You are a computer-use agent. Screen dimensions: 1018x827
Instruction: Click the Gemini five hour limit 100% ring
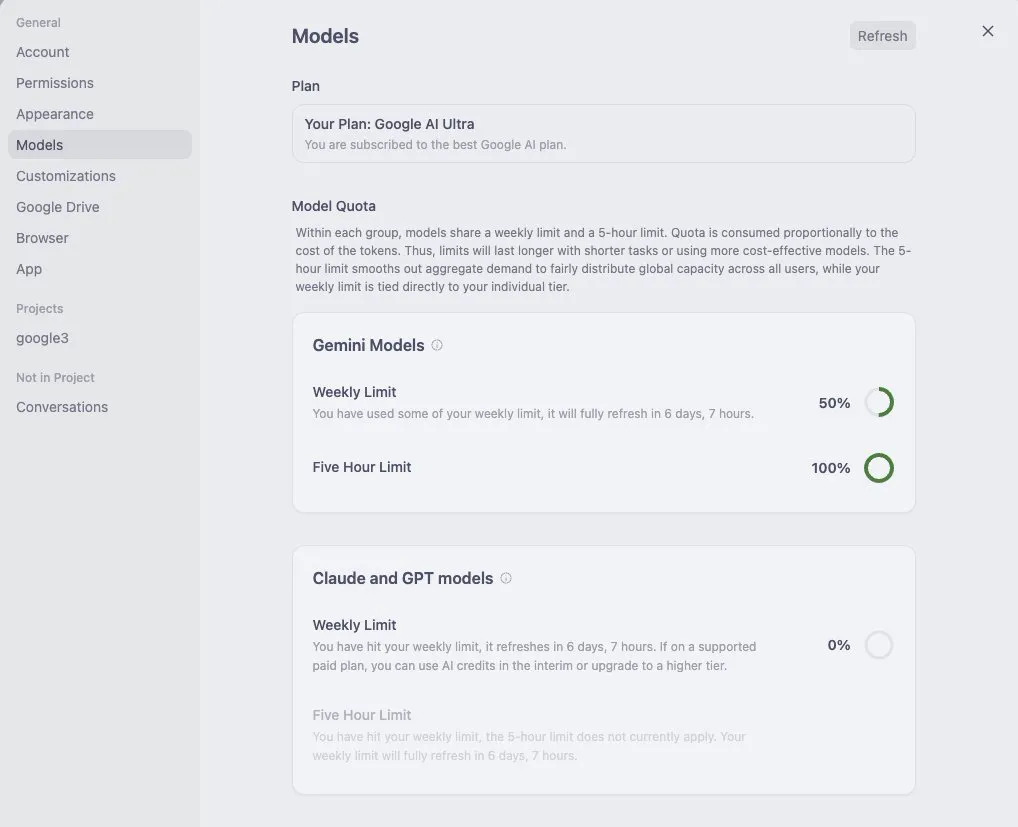coord(879,468)
